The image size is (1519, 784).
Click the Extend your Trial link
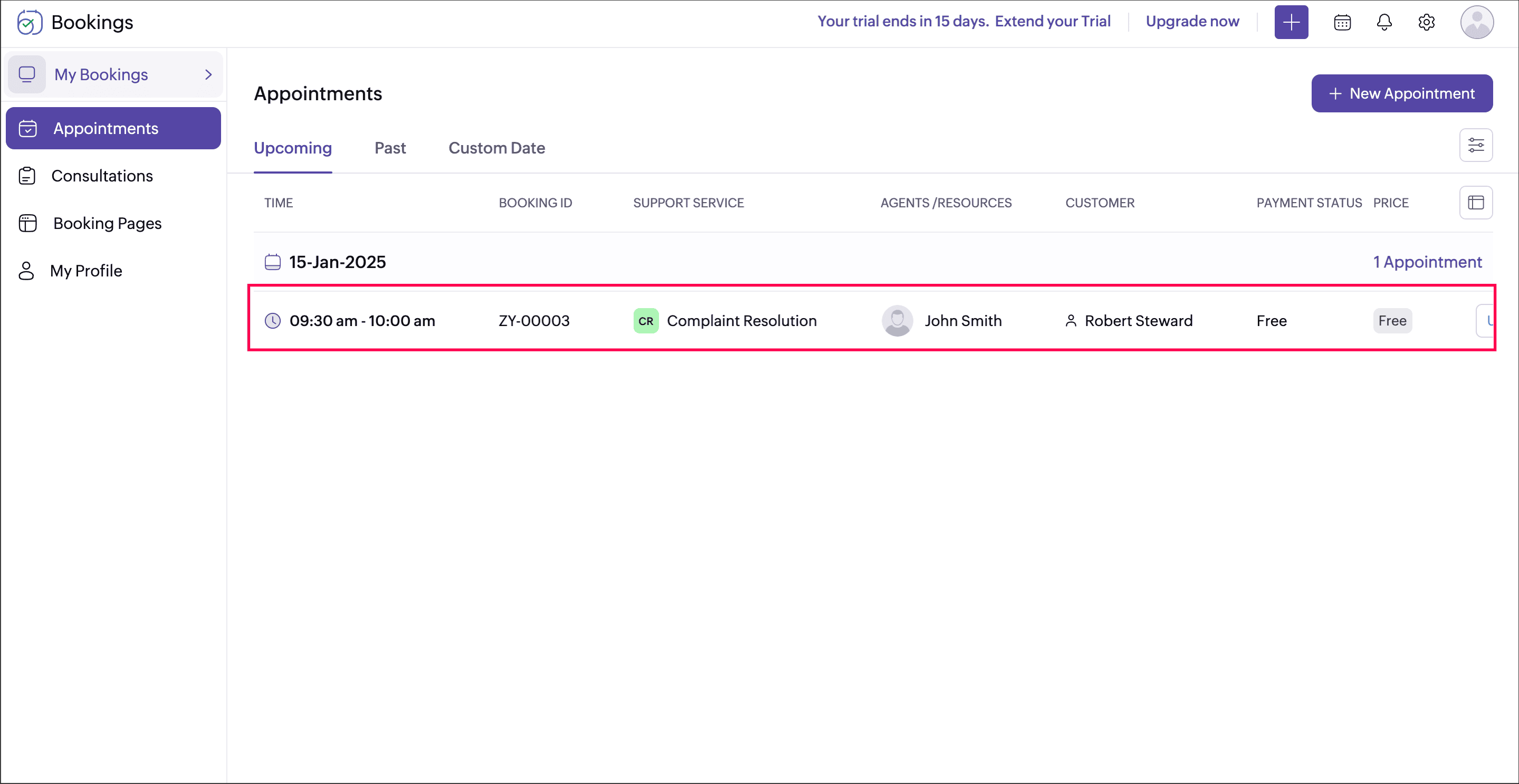[x=1053, y=21]
